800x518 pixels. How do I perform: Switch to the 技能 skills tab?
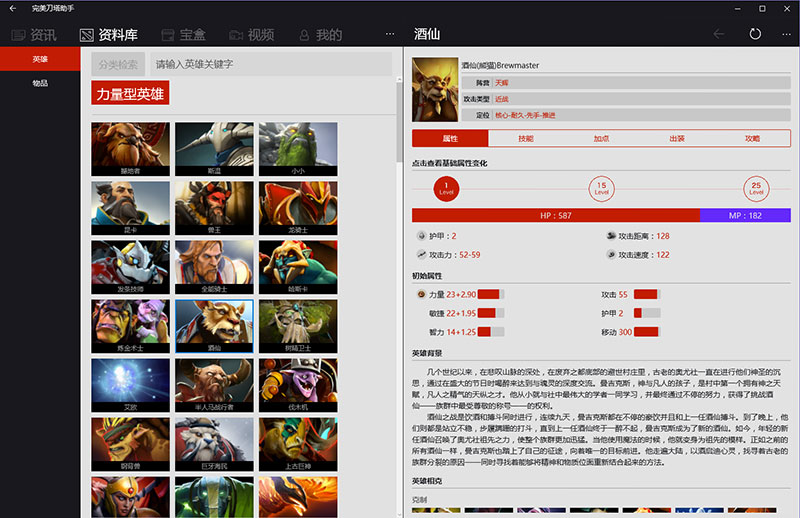coord(526,138)
